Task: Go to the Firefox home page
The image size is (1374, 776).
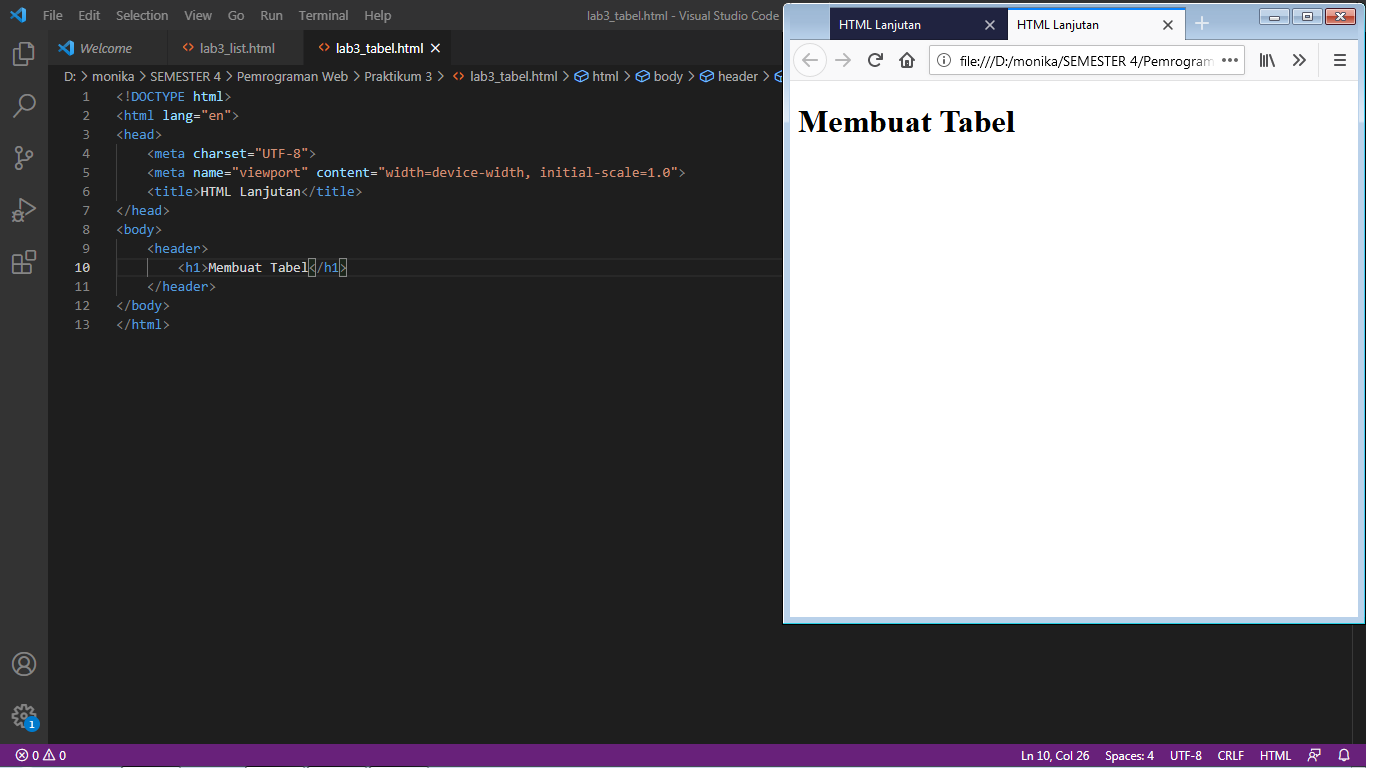Action: (906, 60)
